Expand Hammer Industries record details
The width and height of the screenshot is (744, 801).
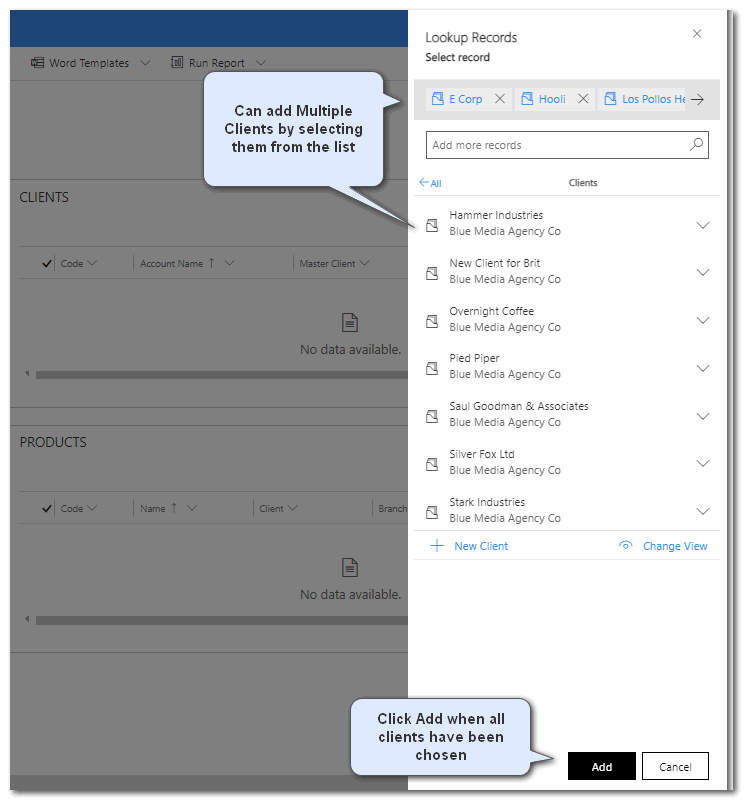702,224
